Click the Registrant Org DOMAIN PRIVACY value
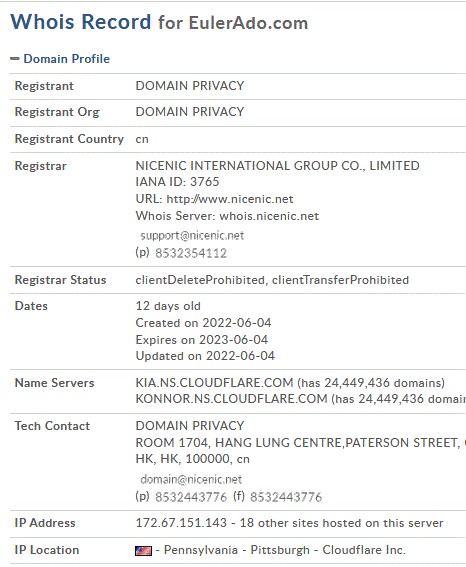 pos(190,112)
